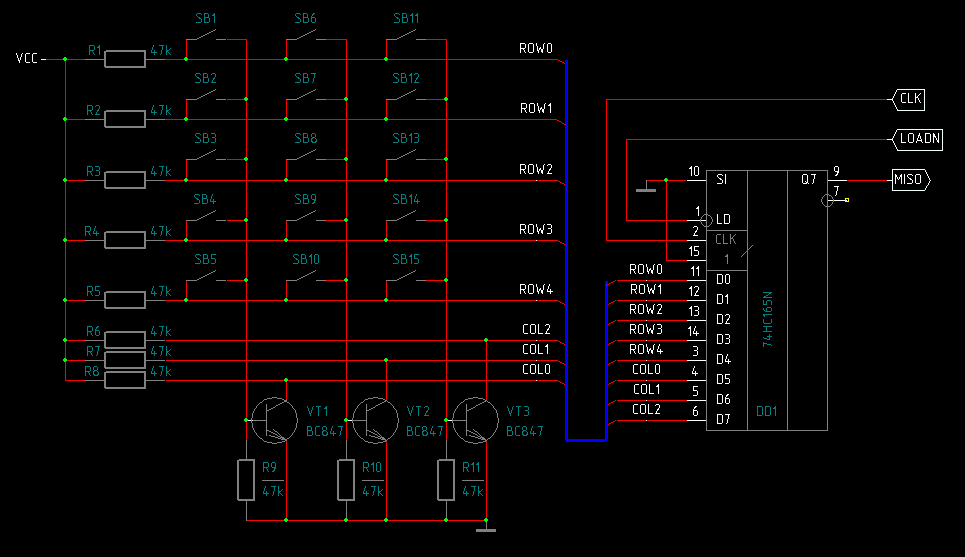This screenshot has height=557, width=965.
Task: Pick the VT3 transistor symbol
Action: click(471, 419)
